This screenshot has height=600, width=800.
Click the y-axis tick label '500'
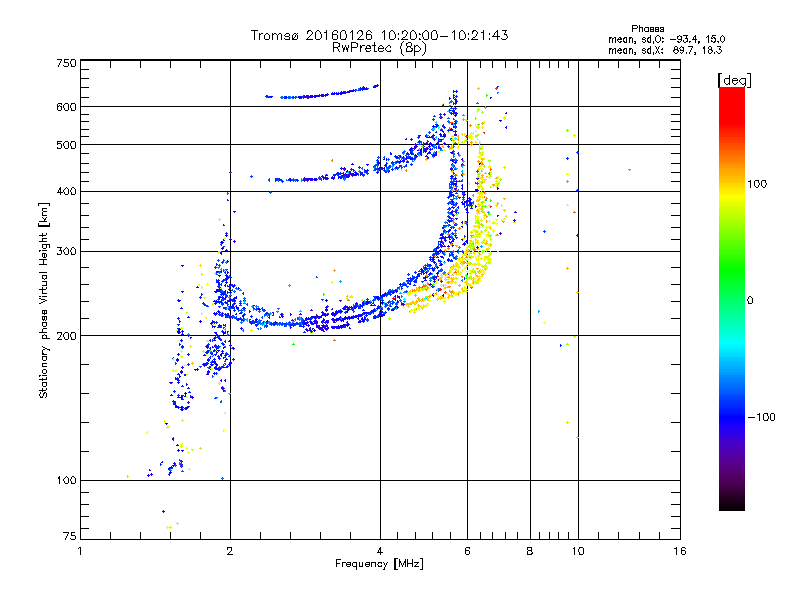[x=67, y=145]
